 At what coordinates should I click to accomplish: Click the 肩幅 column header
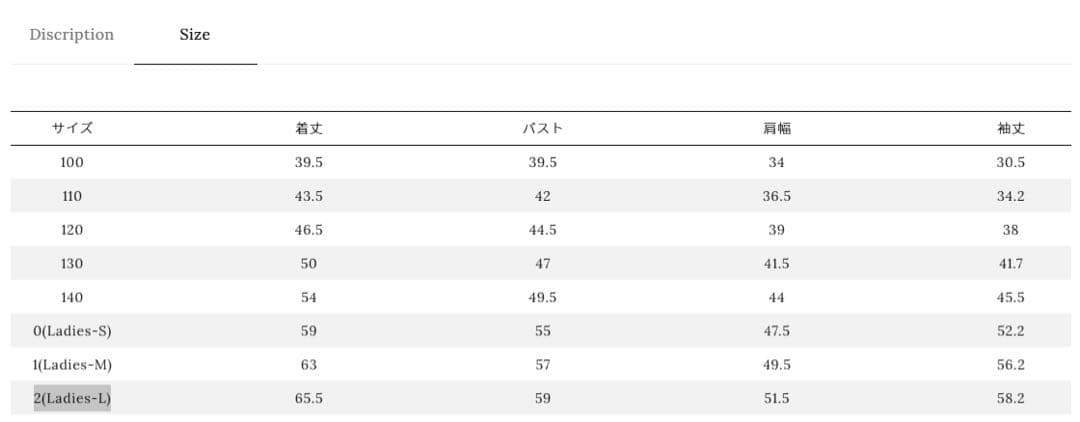pos(776,129)
